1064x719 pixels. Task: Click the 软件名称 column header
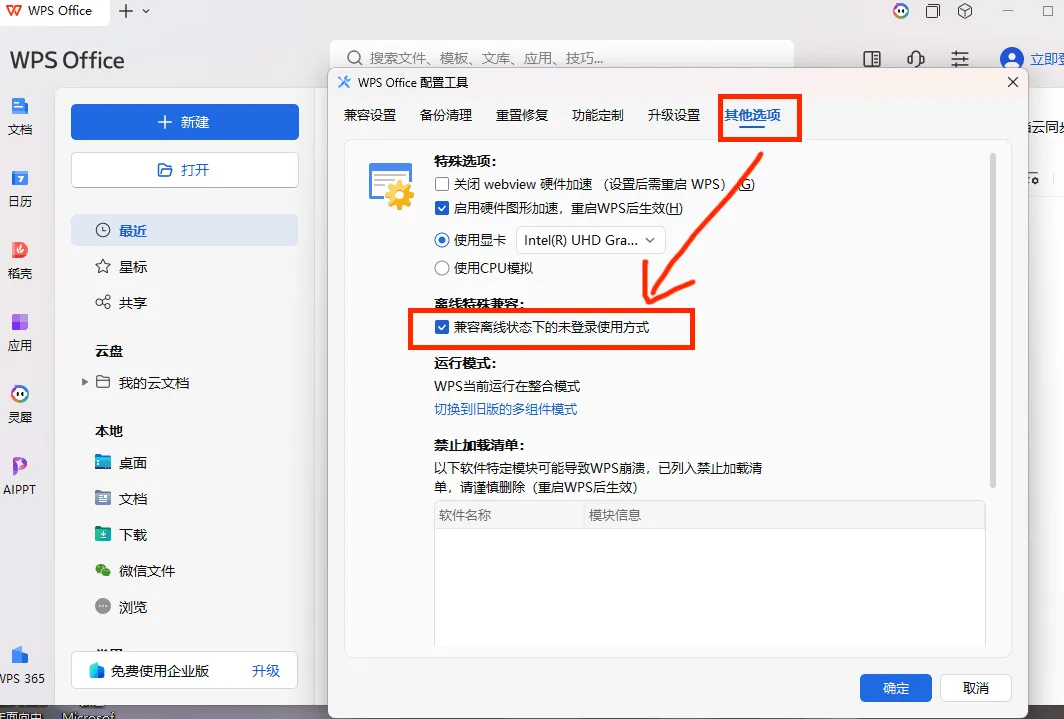[509, 515]
